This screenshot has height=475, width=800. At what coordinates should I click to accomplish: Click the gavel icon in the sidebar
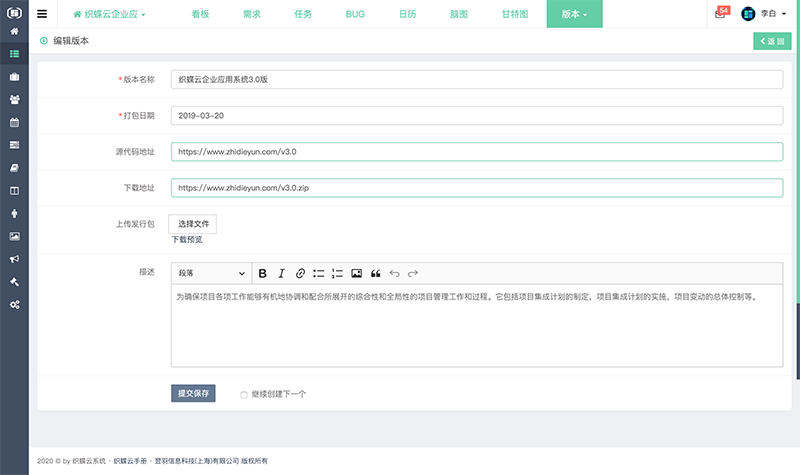pyautogui.click(x=14, y=282)
